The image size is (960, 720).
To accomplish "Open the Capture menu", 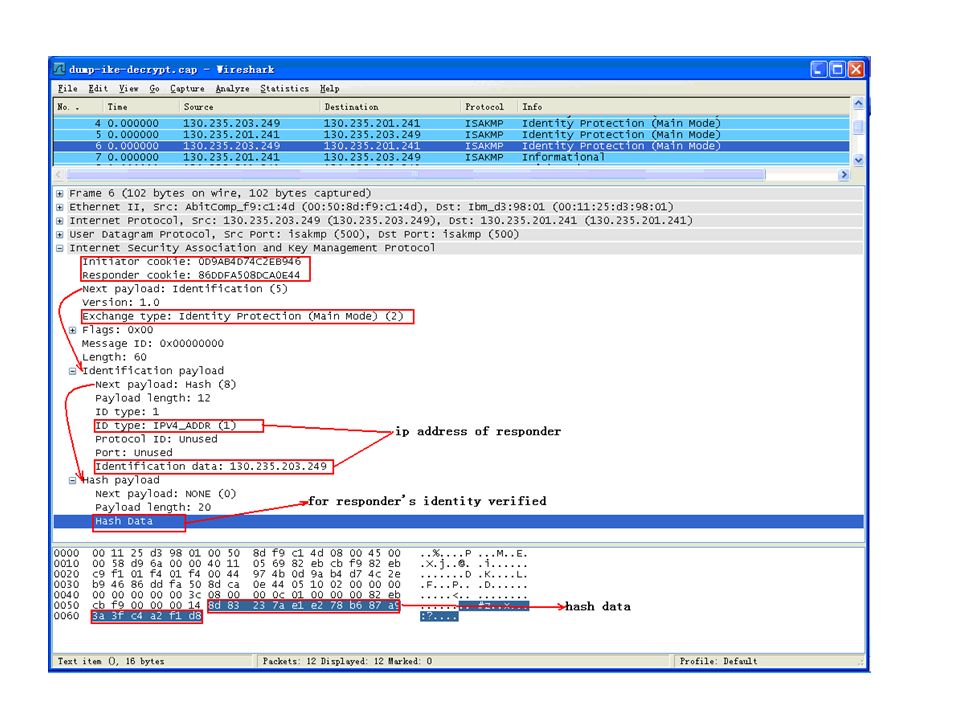I will tap(187, 89).
